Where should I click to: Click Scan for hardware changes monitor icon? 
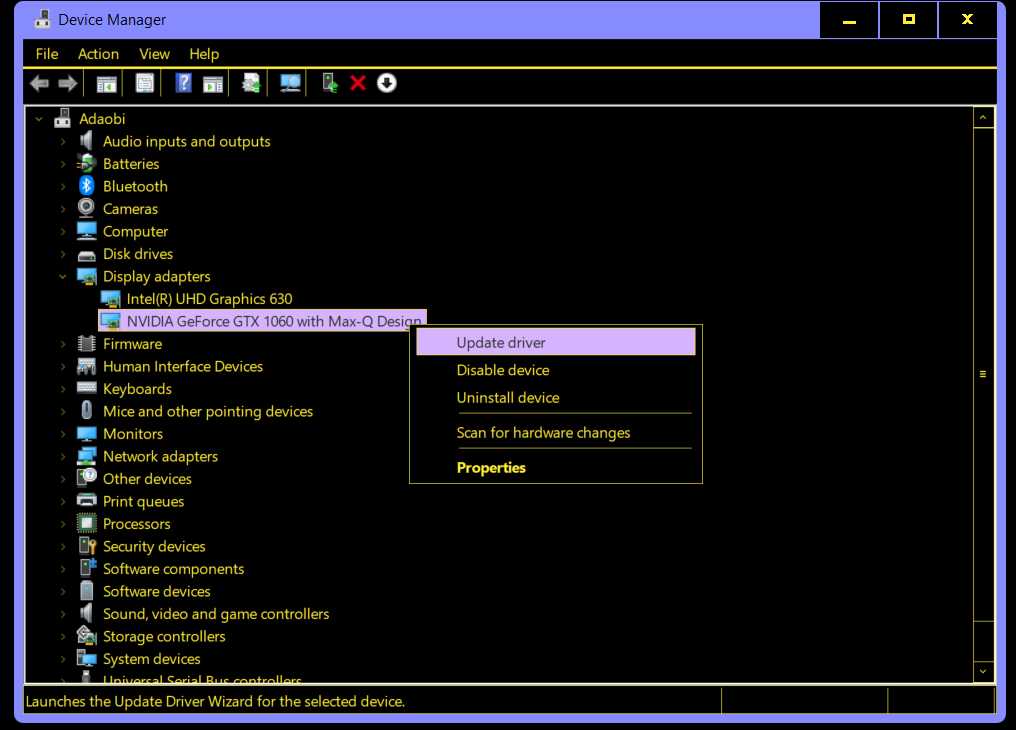point(290,83)
